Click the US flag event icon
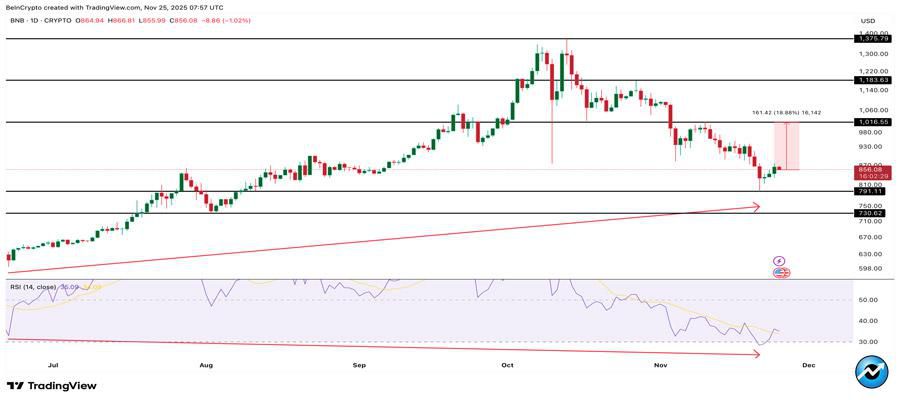 pyautogui.click(x=780, y=272)
